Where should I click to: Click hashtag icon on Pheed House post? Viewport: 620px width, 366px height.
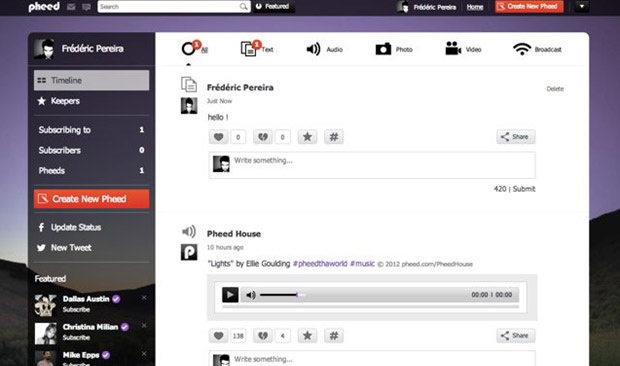(334, 336)
